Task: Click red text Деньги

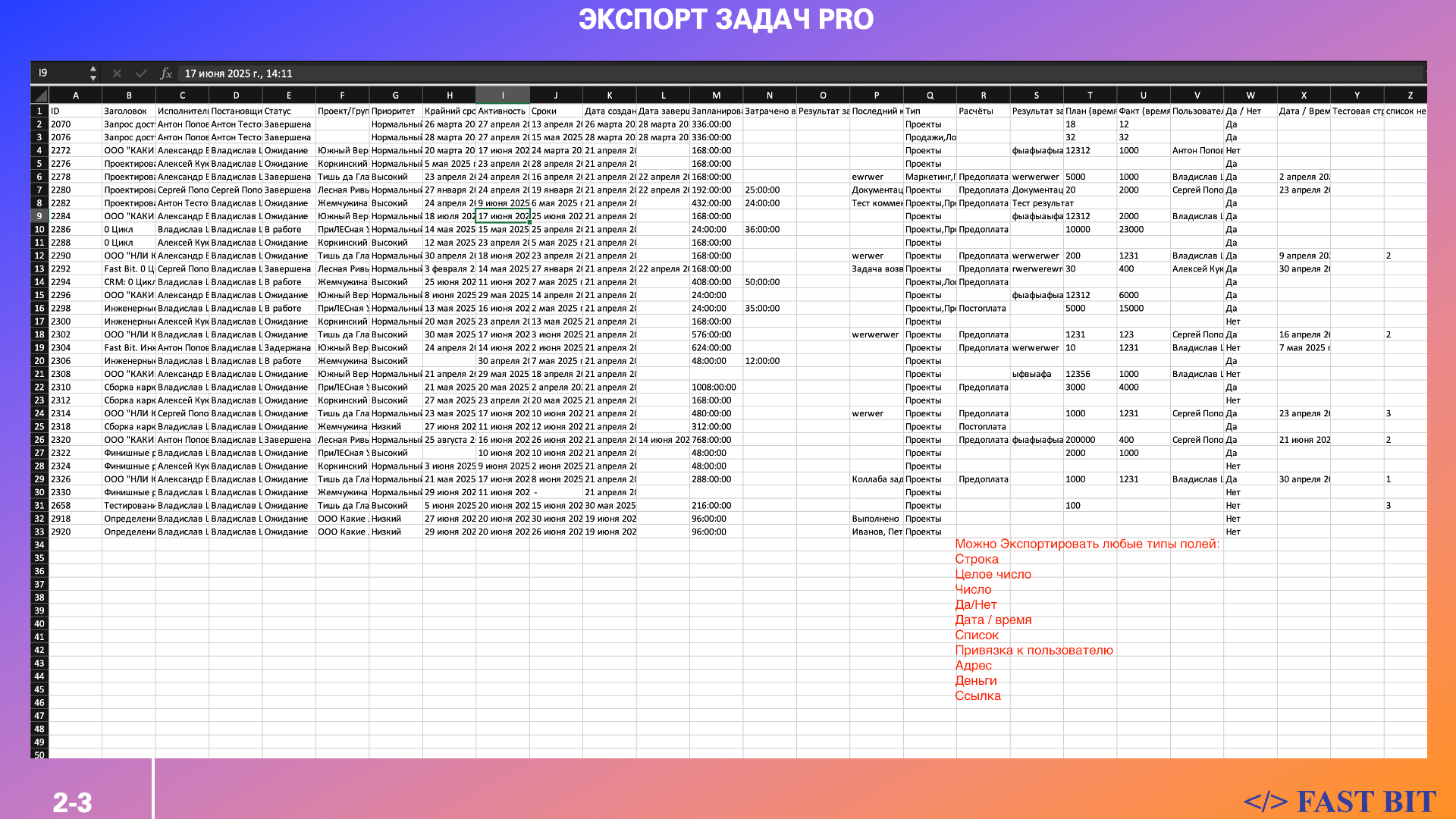Action: click(x=975, y=680)
